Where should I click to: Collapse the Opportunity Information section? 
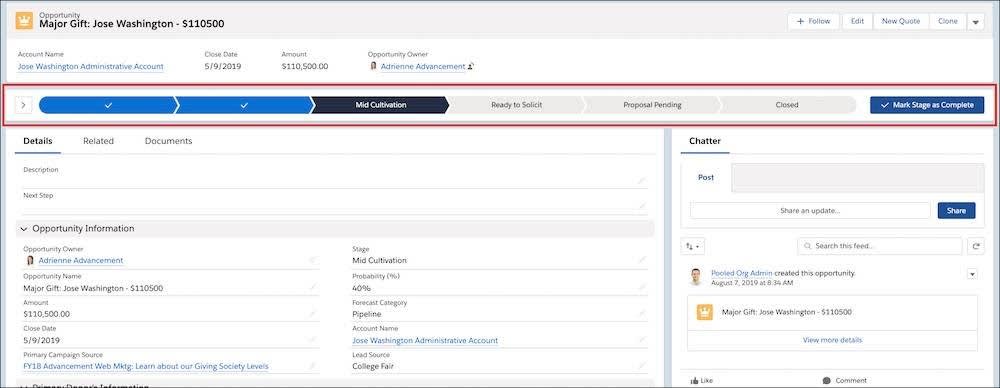[x=24, y=228]
